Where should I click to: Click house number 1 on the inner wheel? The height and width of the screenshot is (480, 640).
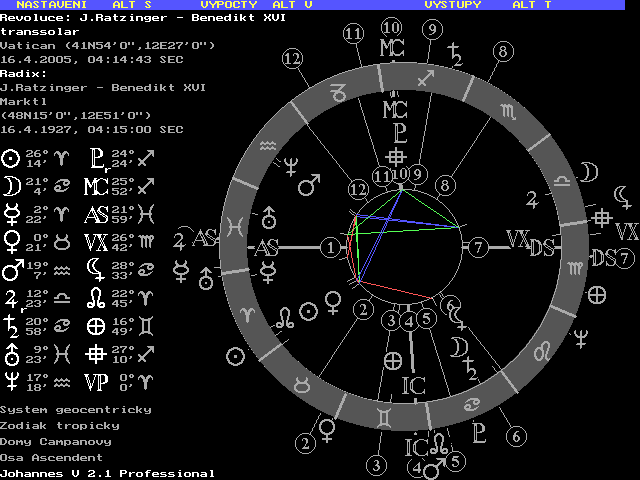pos(332,246)
